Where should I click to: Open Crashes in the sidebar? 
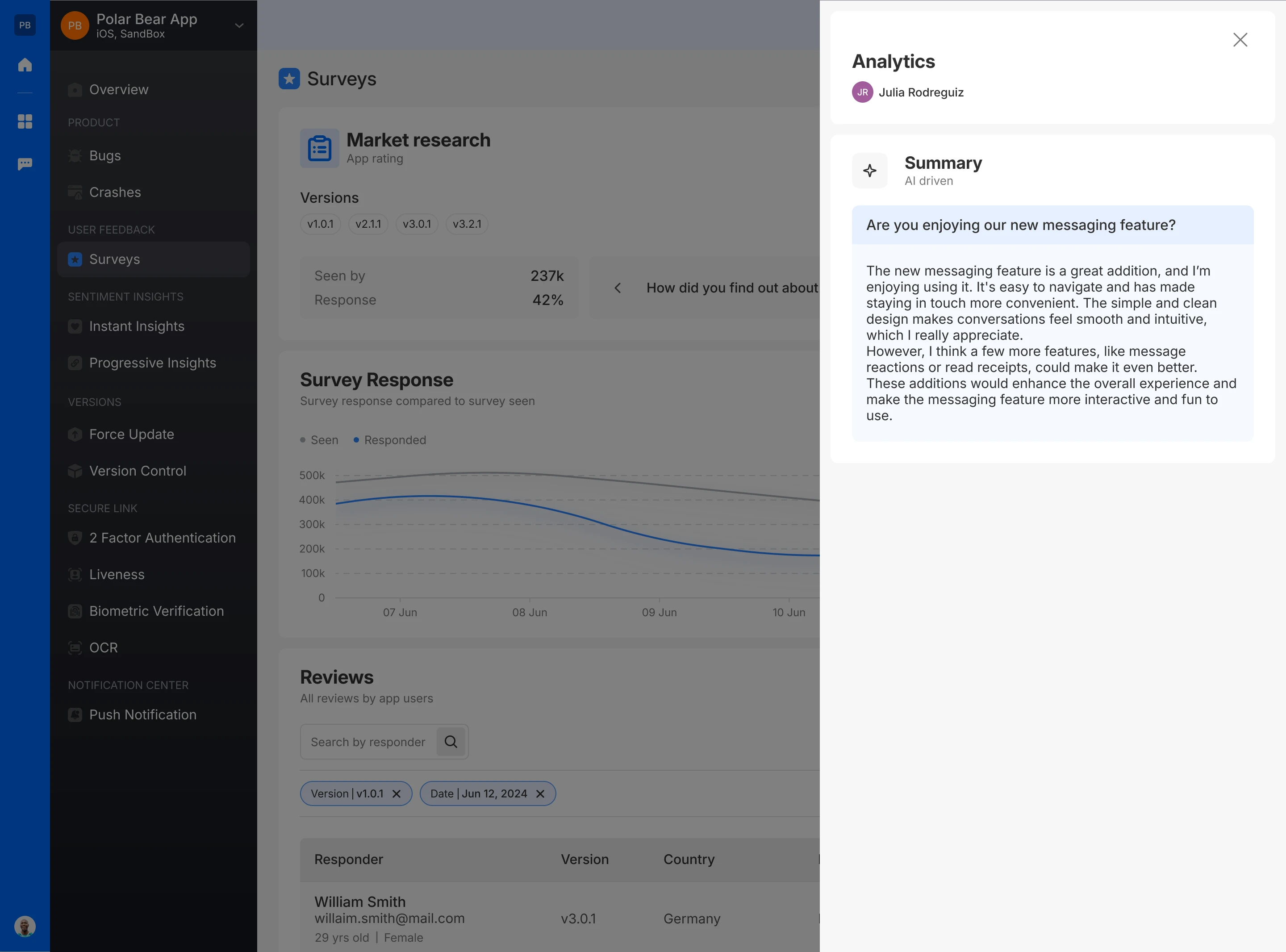click(x=115, y=192)
